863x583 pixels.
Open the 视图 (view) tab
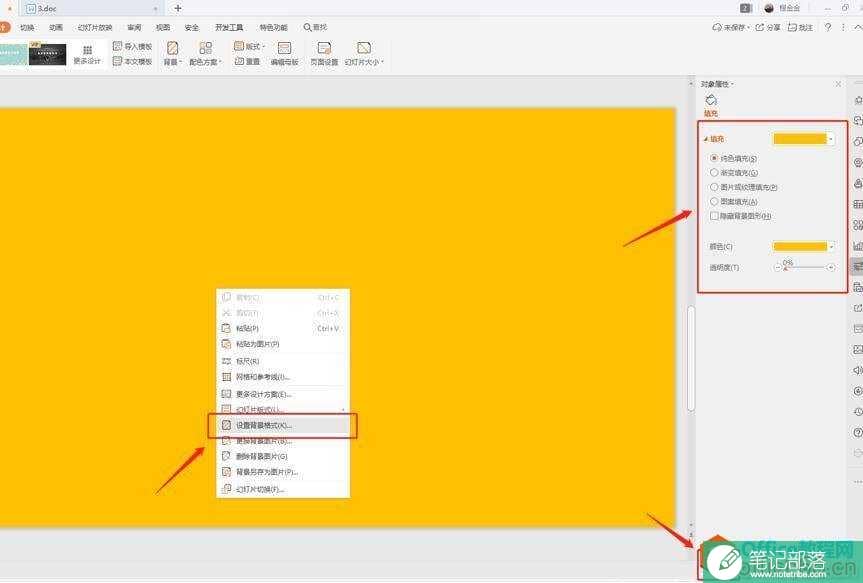click(x=163, y=27)
